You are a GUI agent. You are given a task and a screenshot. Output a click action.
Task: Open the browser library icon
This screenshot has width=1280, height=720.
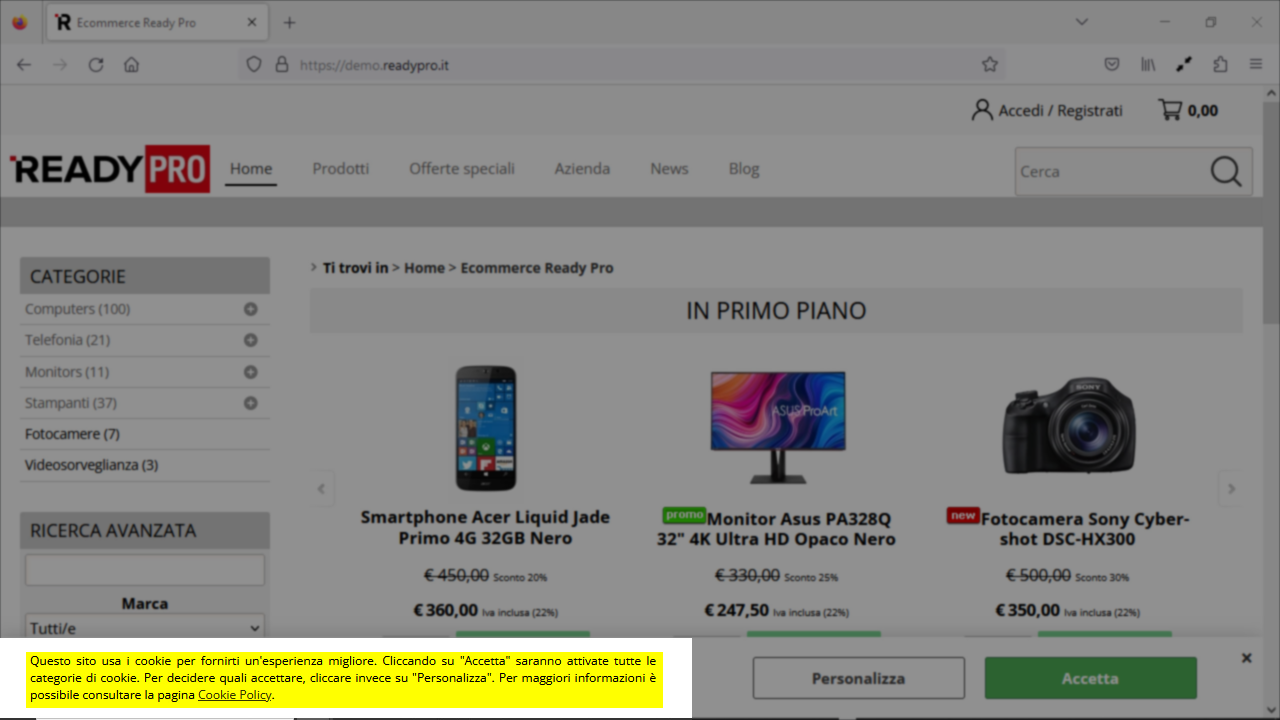pos(1148,64)
